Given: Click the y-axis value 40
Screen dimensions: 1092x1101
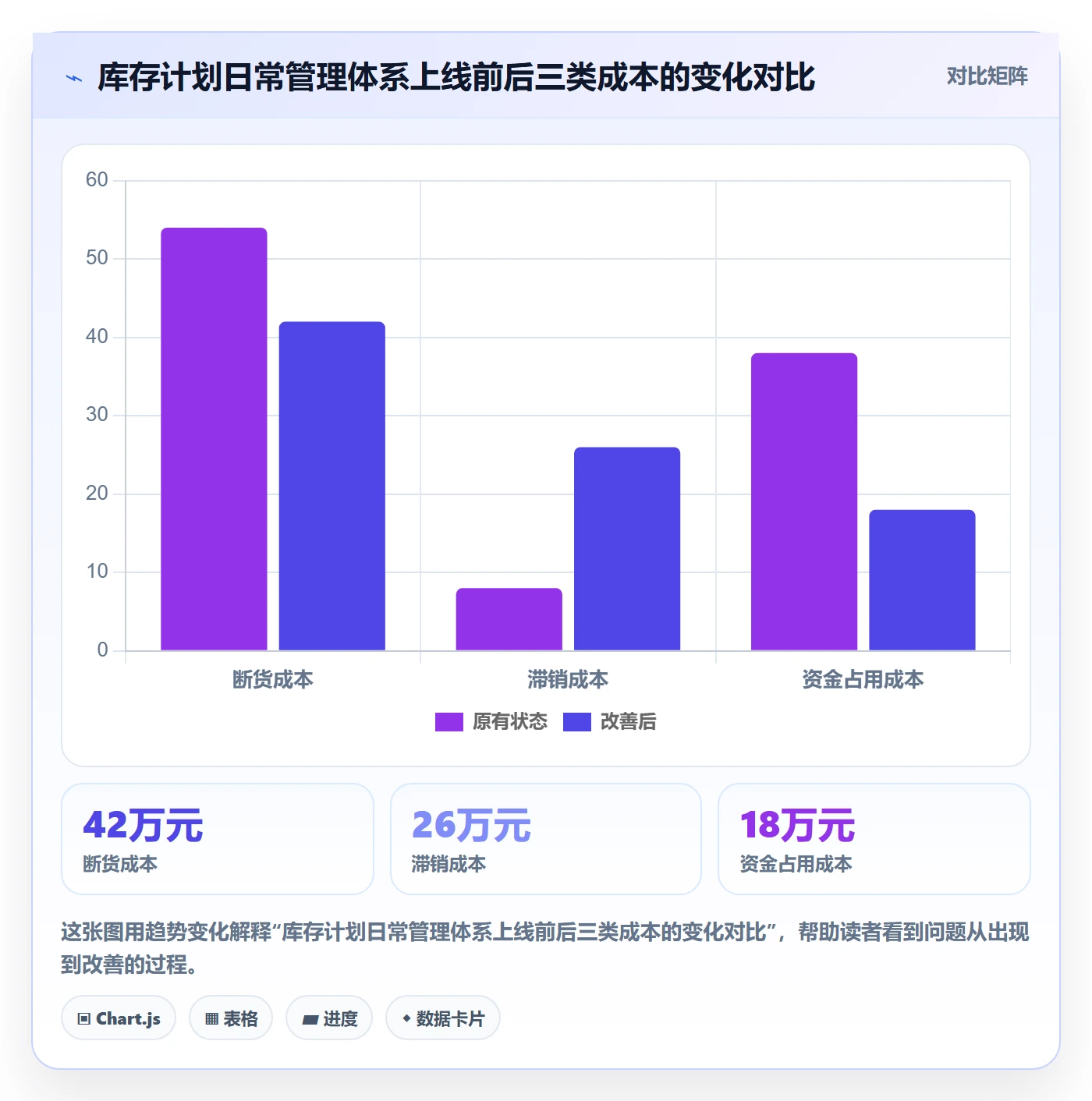Looking at the screenshot, I should pos(97,337).
